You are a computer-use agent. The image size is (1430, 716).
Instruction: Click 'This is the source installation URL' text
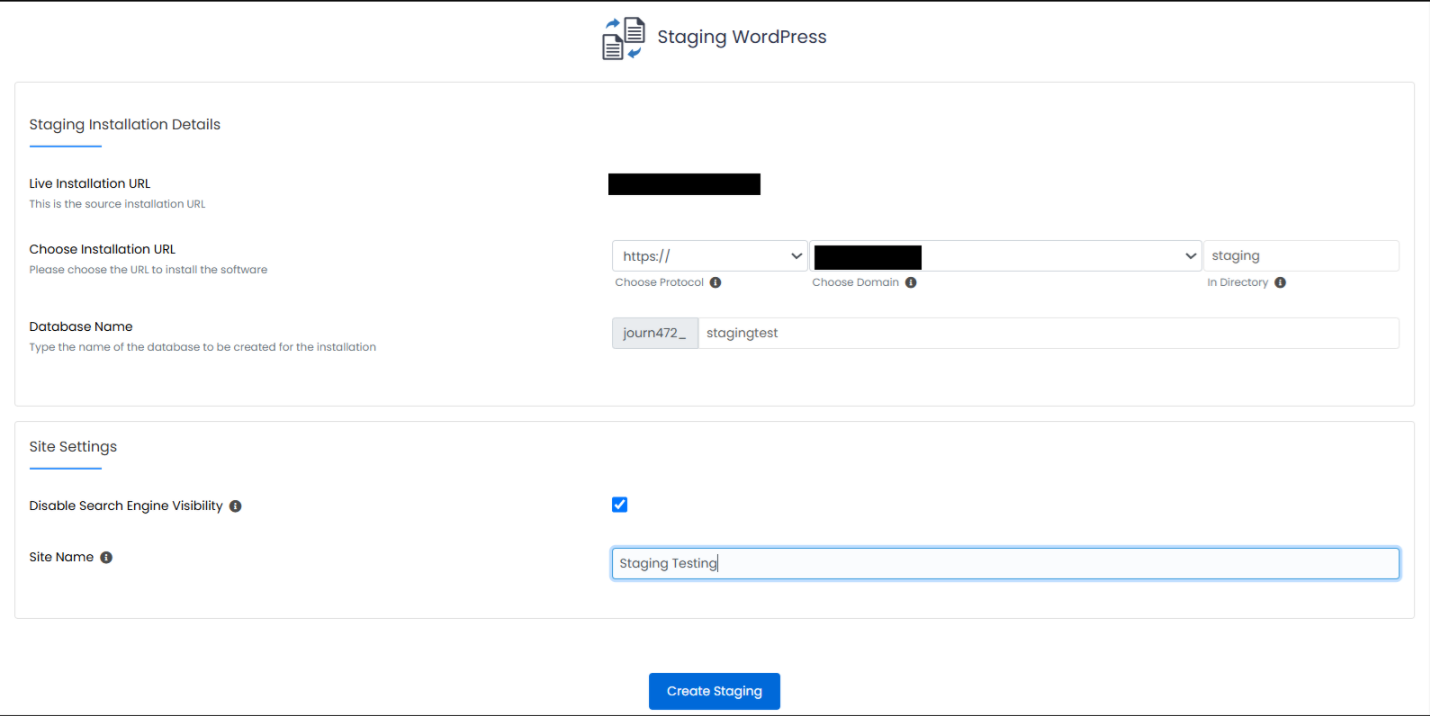117,204
